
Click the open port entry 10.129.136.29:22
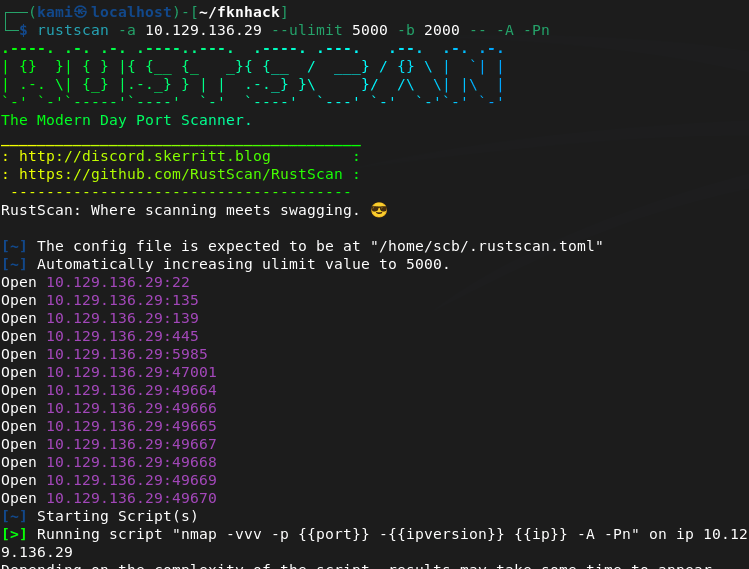(x=117, y=282)
